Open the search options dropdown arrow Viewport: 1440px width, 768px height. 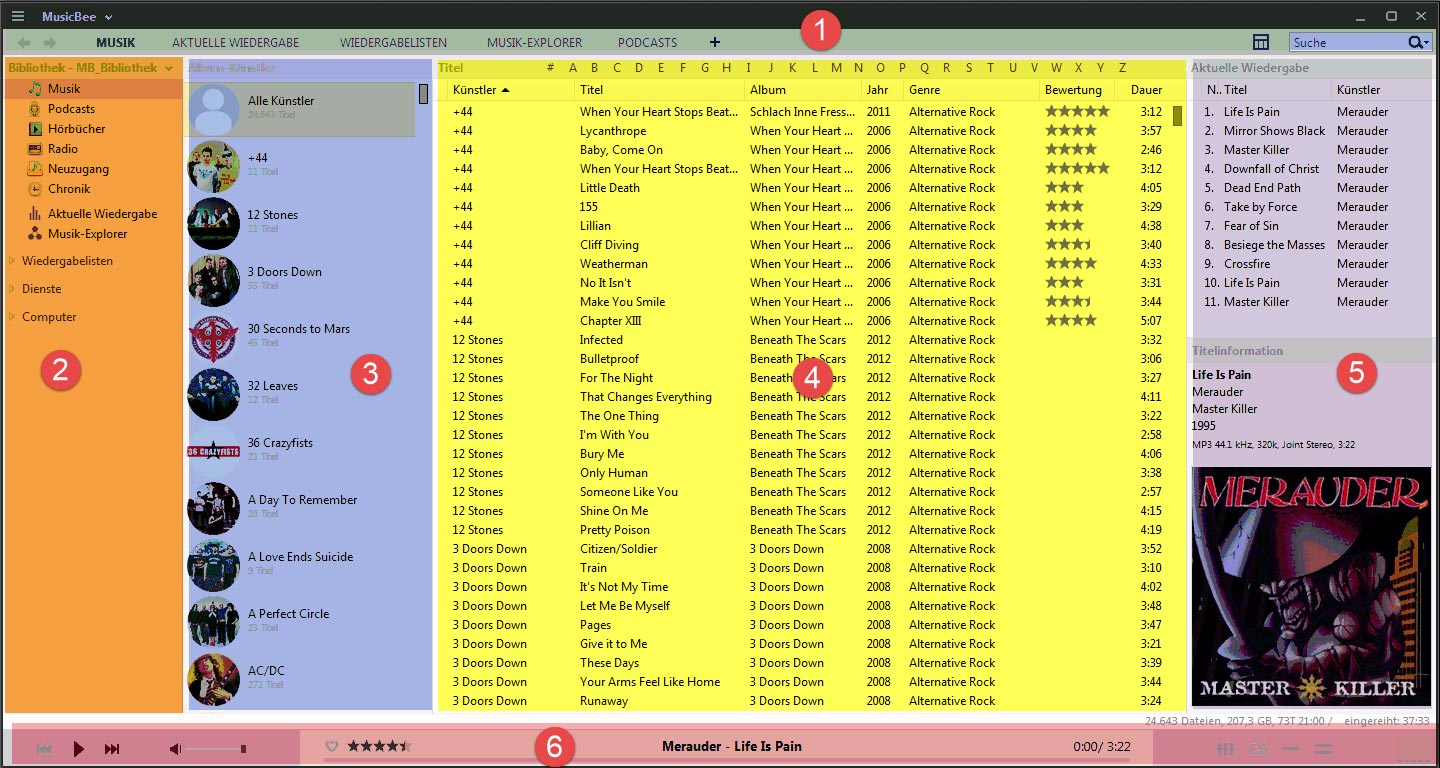(x=1428, y=43)
